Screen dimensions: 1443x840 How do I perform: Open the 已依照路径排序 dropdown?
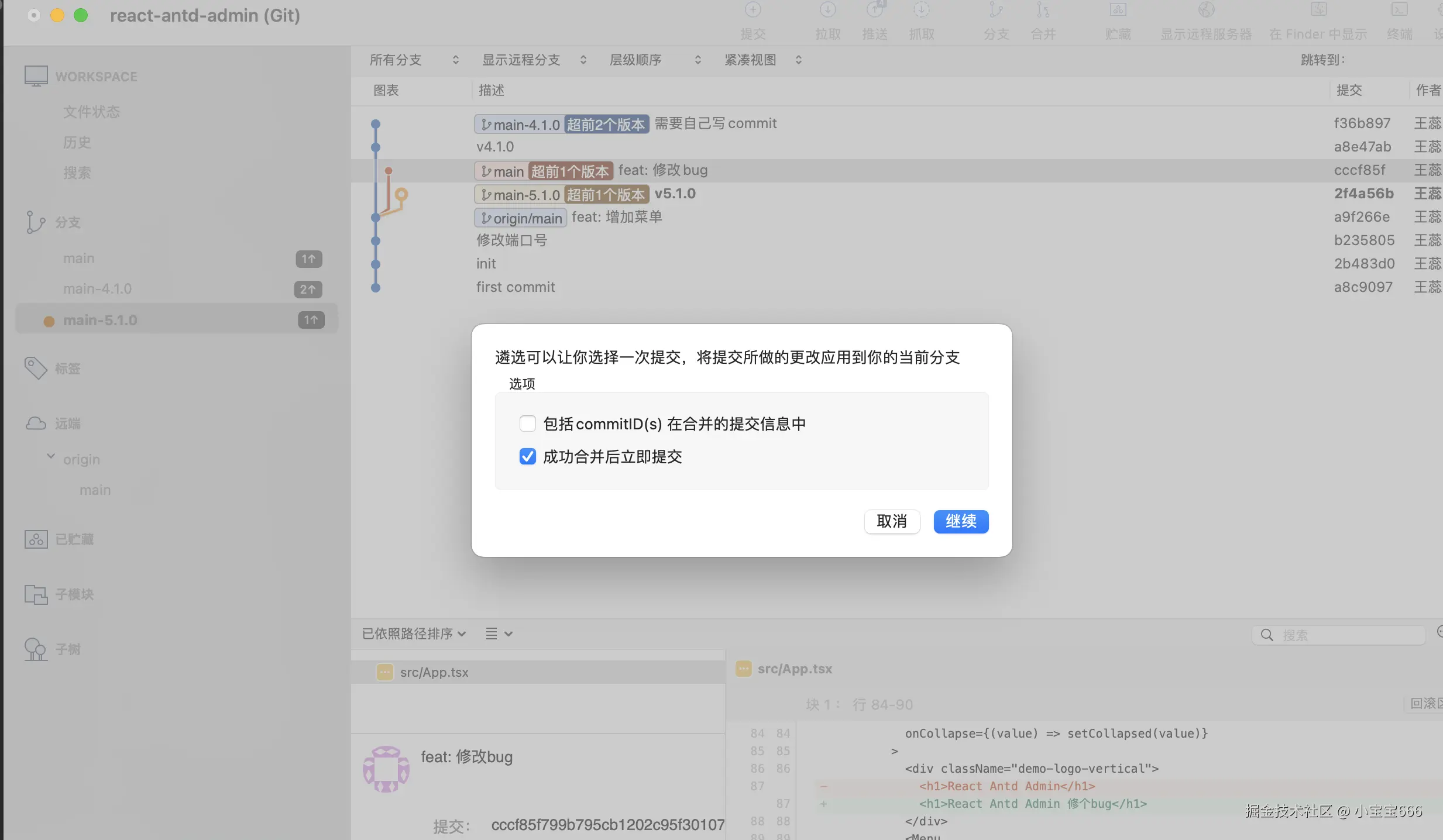[x=414, y=634]
